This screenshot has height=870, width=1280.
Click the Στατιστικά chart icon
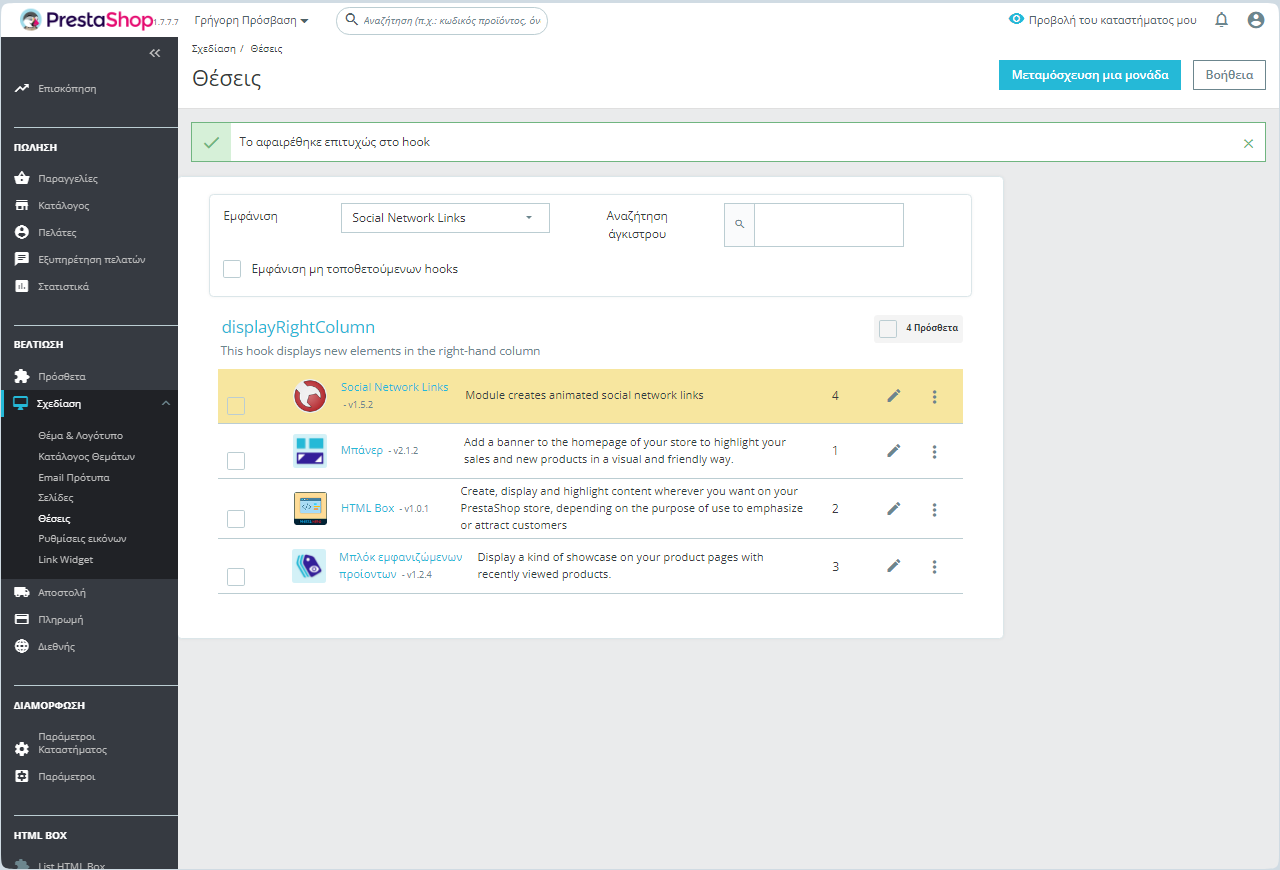22,286
